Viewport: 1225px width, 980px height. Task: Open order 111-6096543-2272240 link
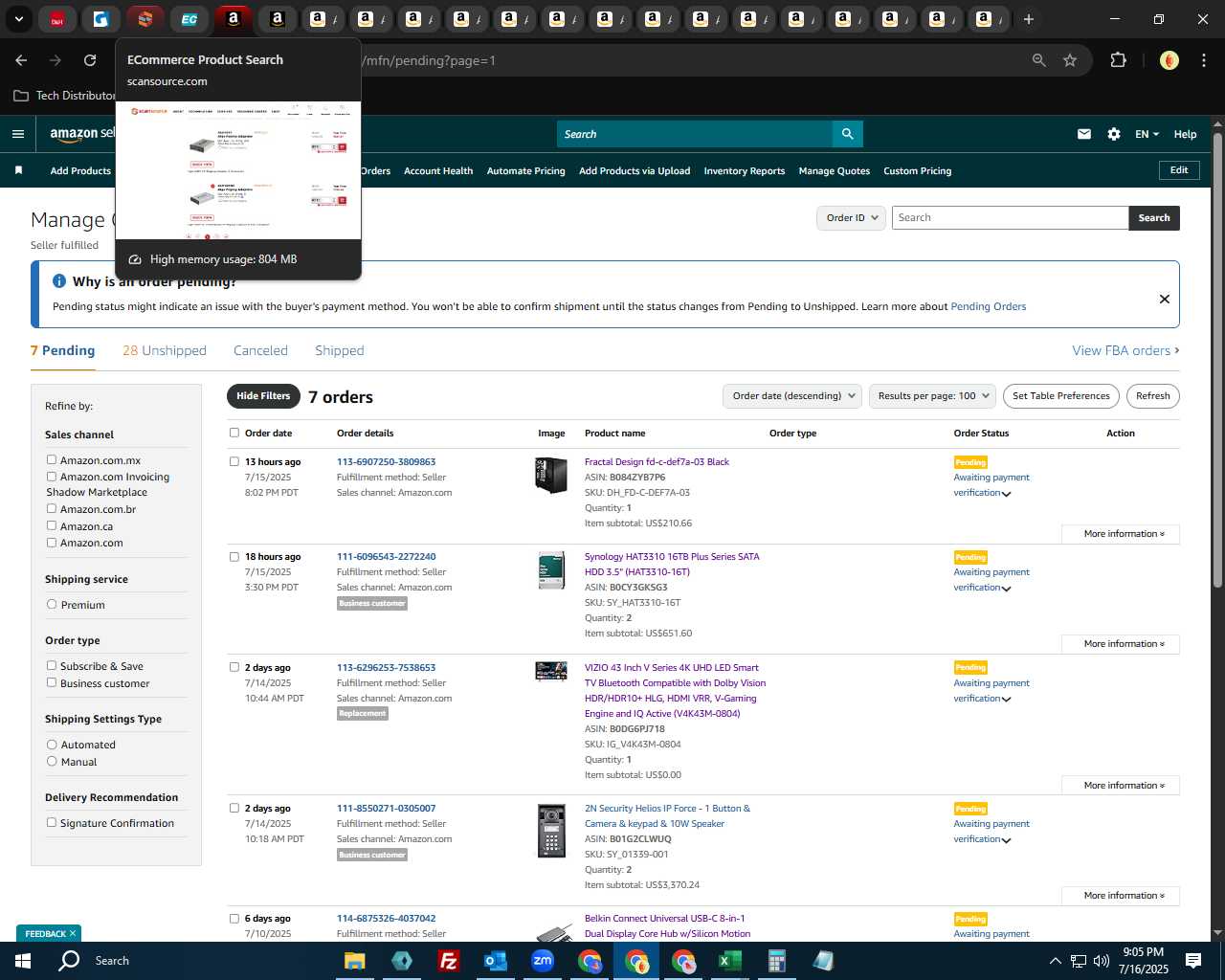click(386, 557)
